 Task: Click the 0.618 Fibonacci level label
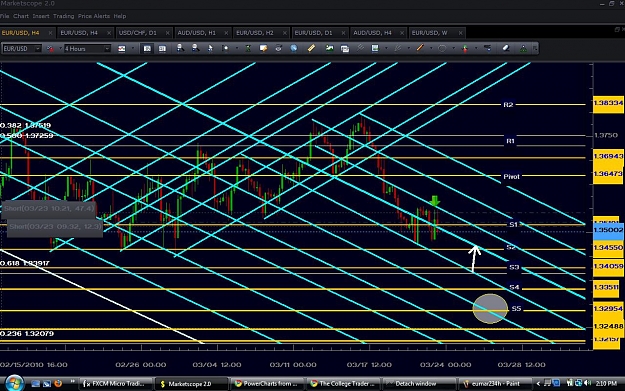click(25, 263)
